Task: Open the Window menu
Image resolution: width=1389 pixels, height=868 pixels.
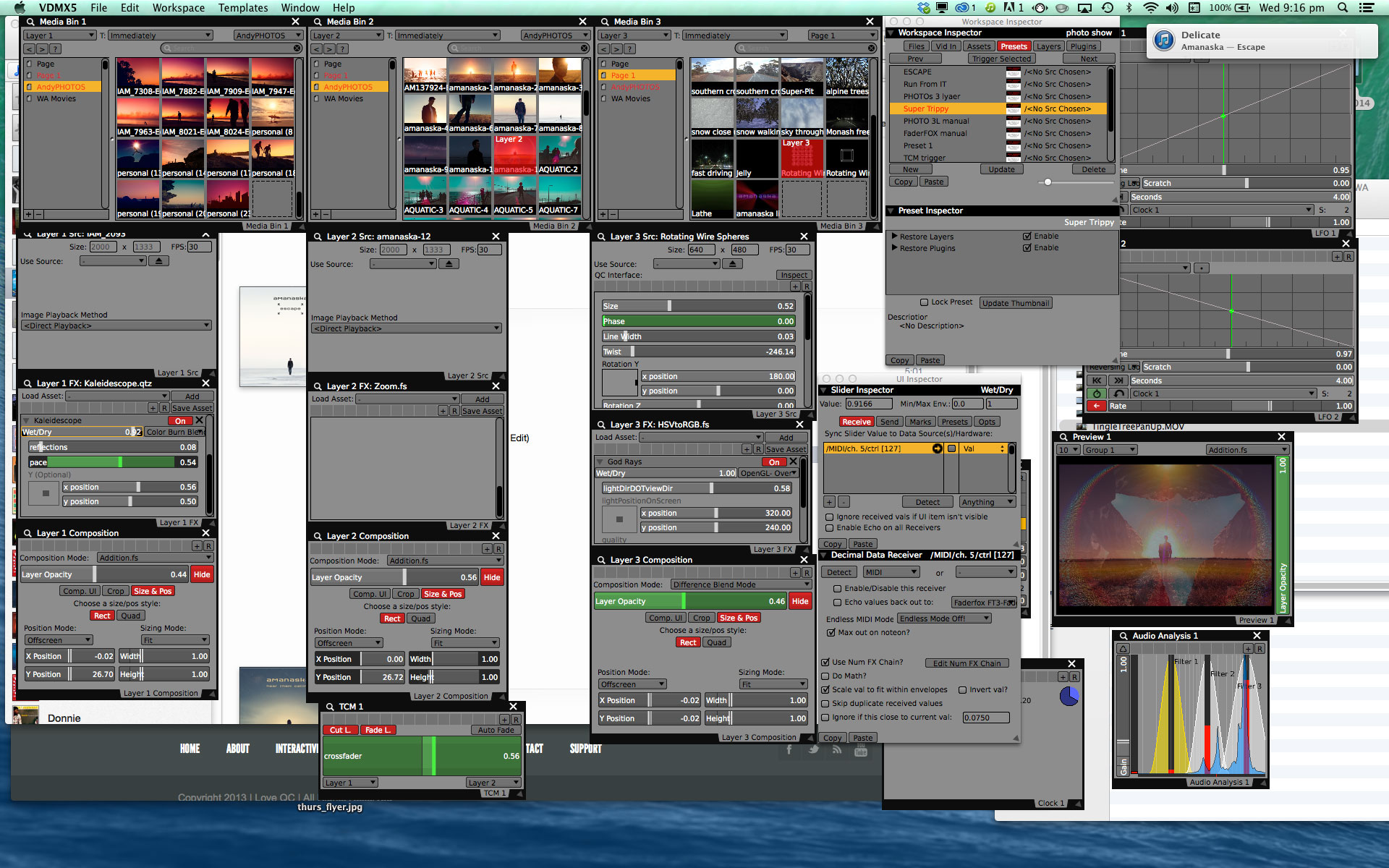Action: point(300,8)
